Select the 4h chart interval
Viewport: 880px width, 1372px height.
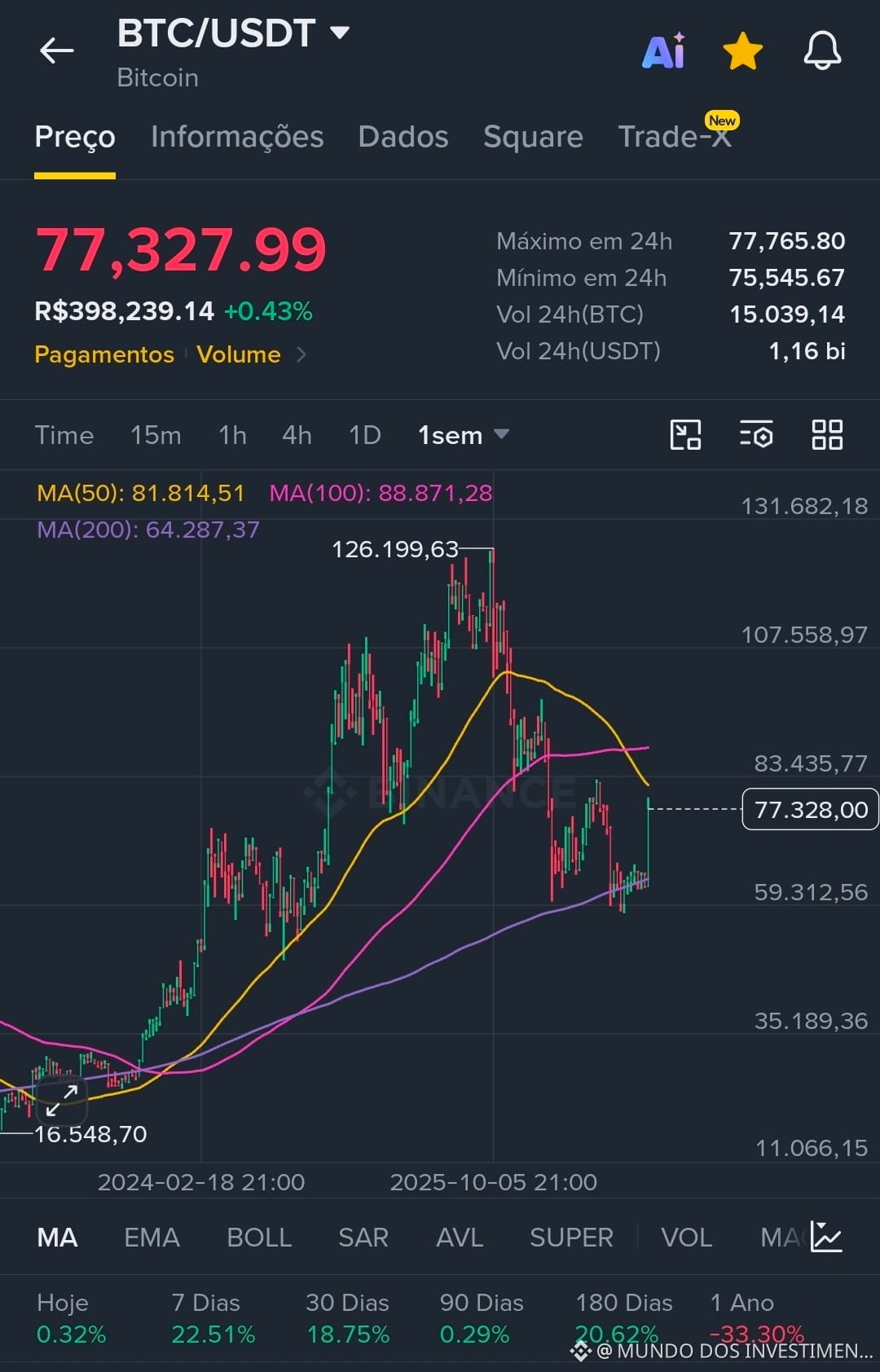click(297, 435)
